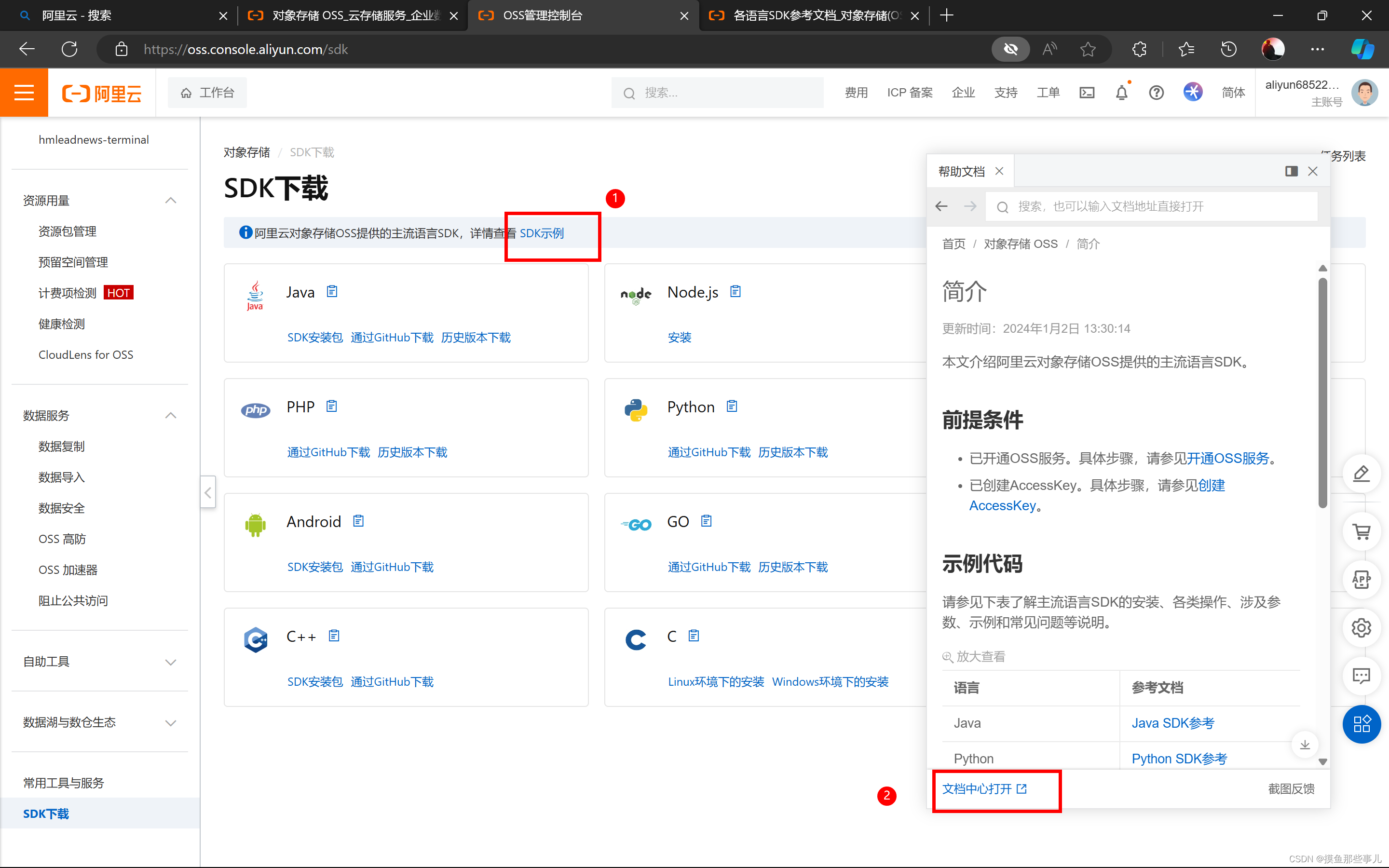Screen dimensions: 1389x868
Task: Open the Android documentation icon
Action: click(x=358, y=521)
